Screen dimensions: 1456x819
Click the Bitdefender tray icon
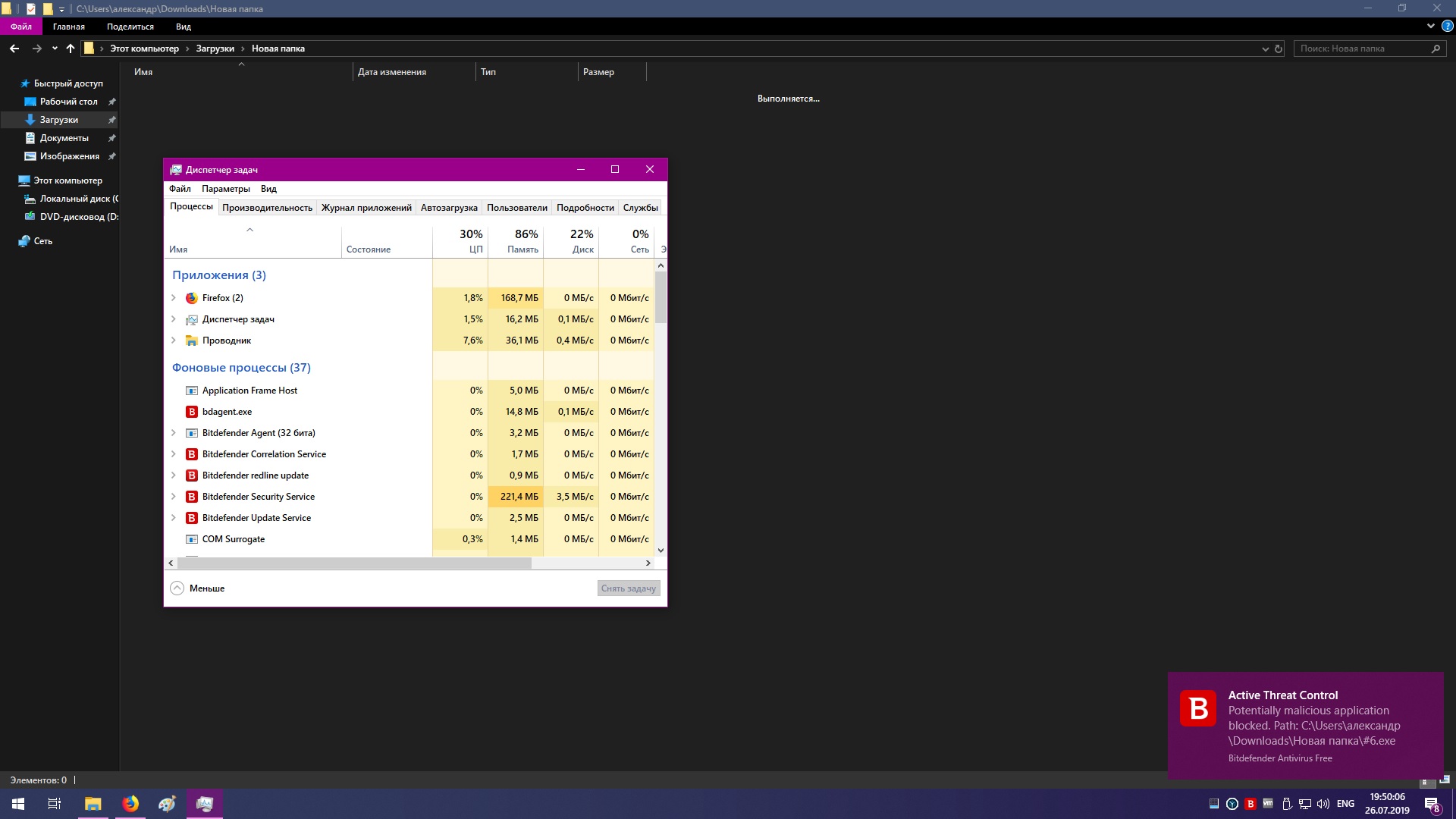click(x=1250, y=804)
